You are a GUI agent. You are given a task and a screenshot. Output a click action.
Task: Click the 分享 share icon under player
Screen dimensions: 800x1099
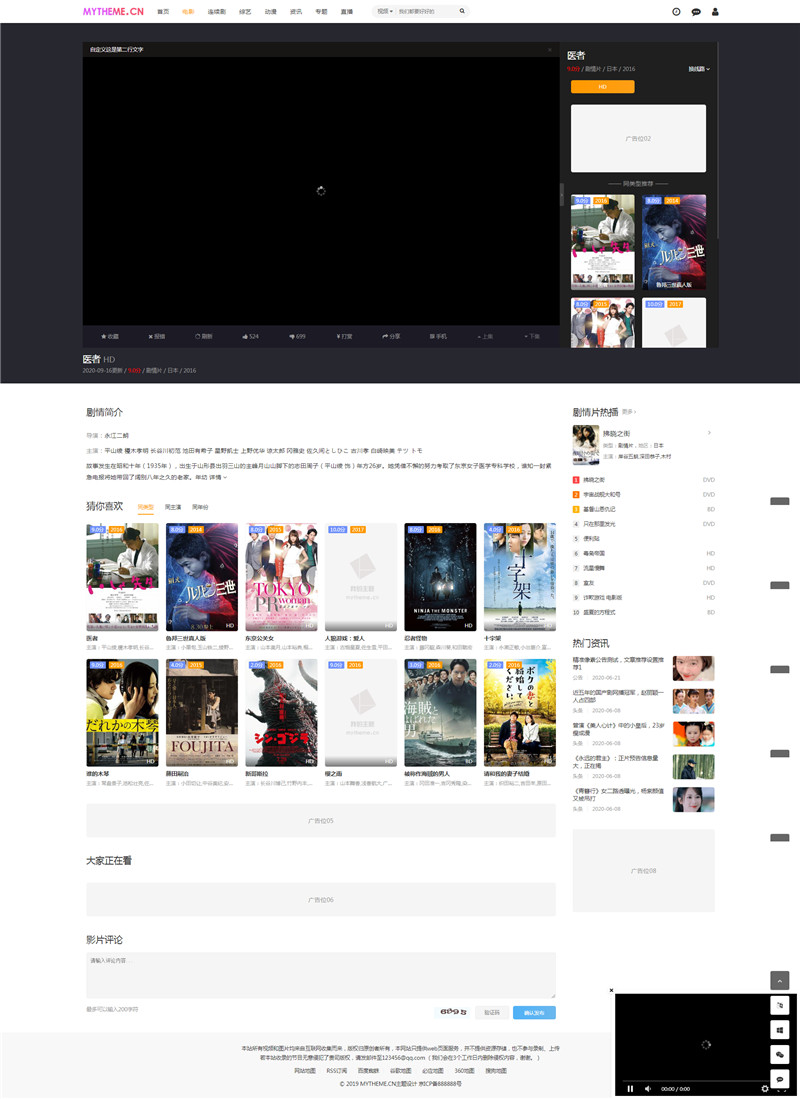pos(392,336)
